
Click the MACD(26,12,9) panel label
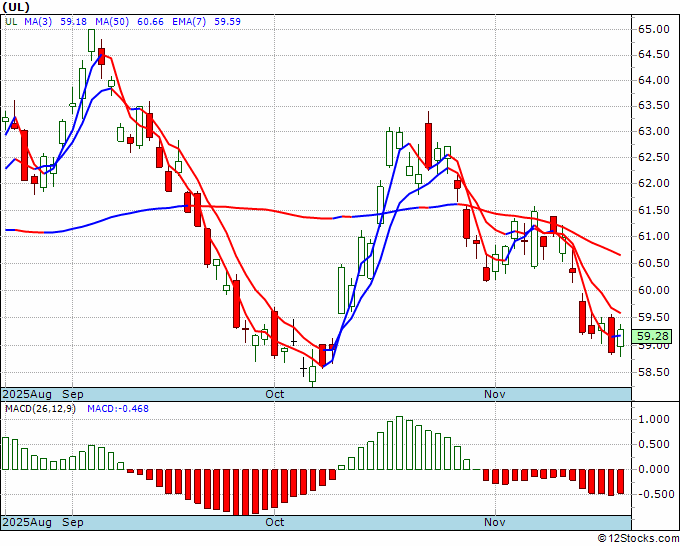click(x=40, y=409)
